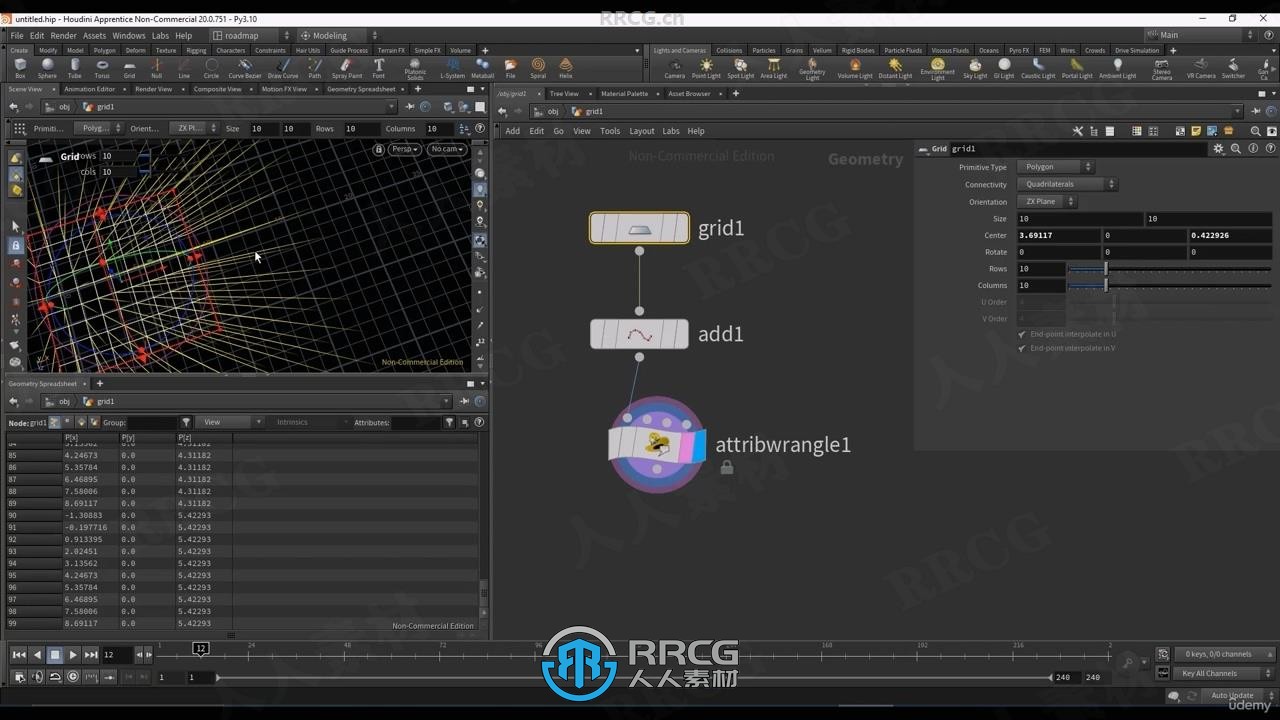Screen dimensions: 1280x720
Task: Select the Draw Curve shelf tool
Action: coord(283,68)
